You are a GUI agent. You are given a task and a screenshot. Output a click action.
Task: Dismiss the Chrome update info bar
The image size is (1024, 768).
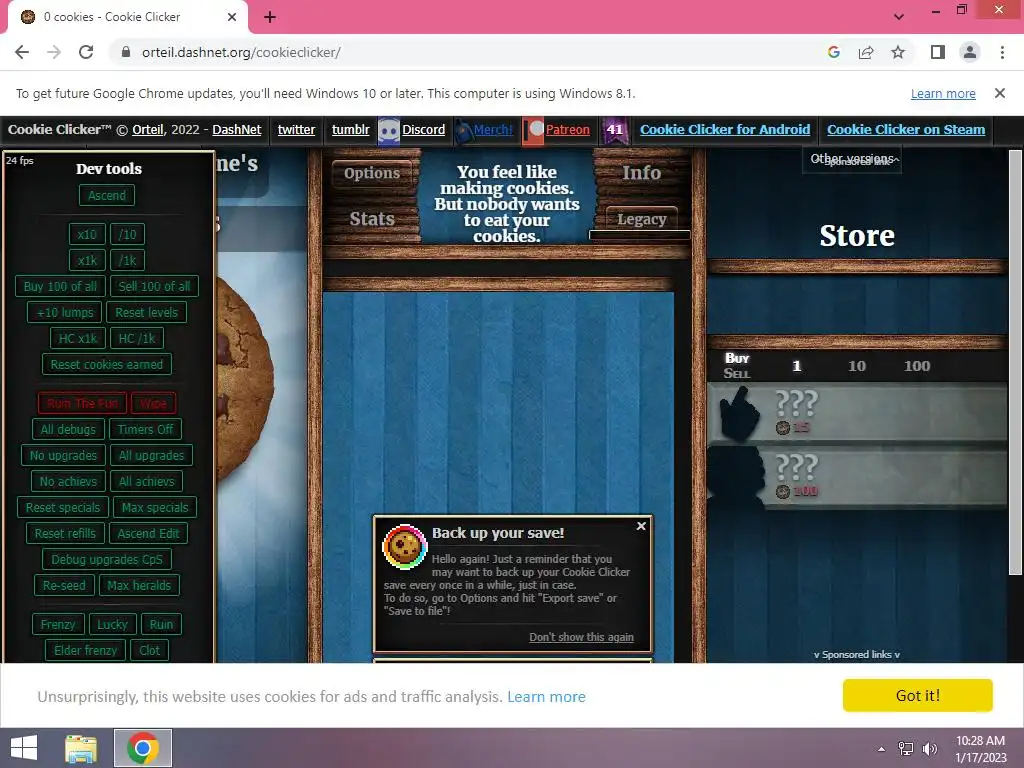pos(999,93)
